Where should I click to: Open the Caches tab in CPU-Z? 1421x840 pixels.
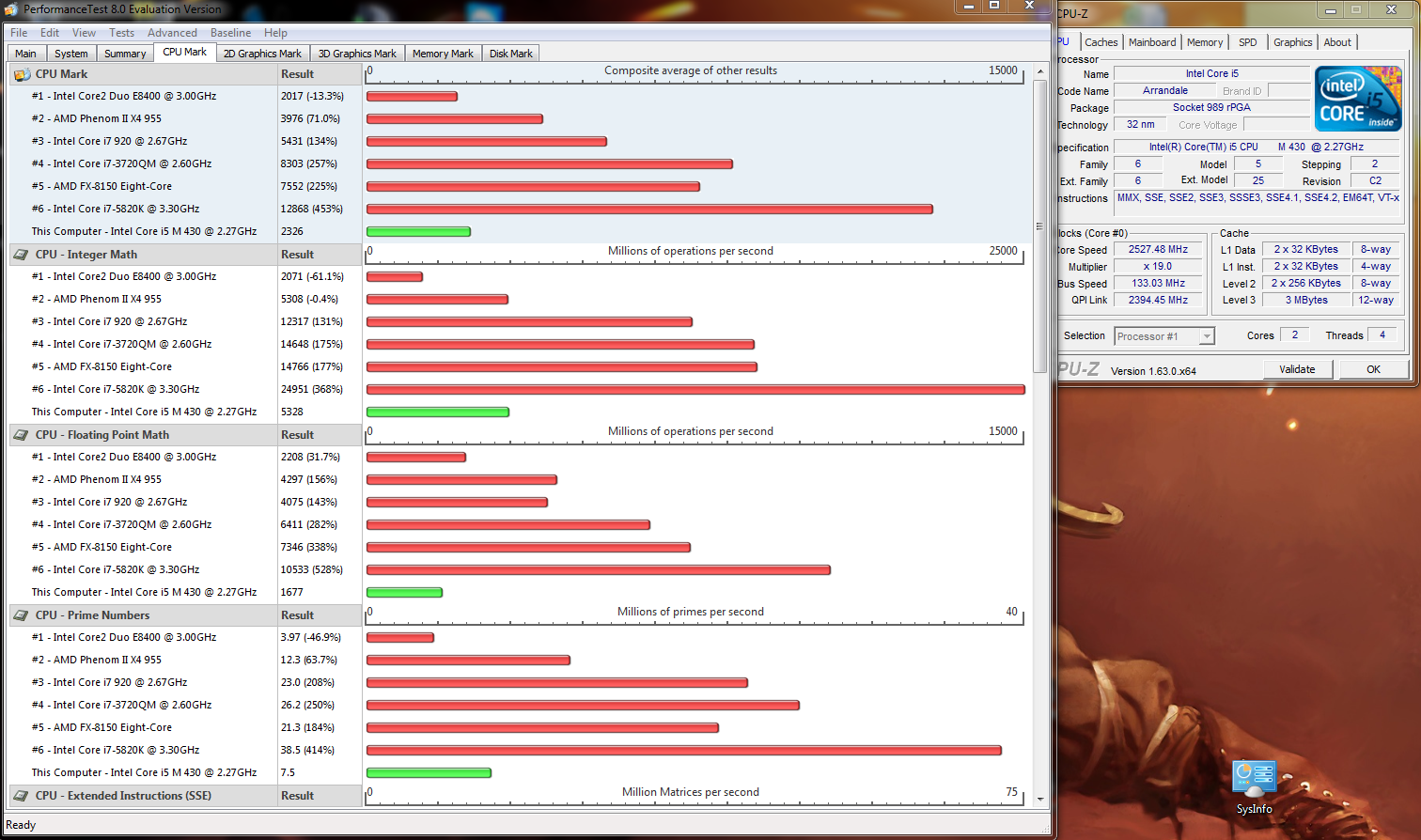pos(1101,42)
